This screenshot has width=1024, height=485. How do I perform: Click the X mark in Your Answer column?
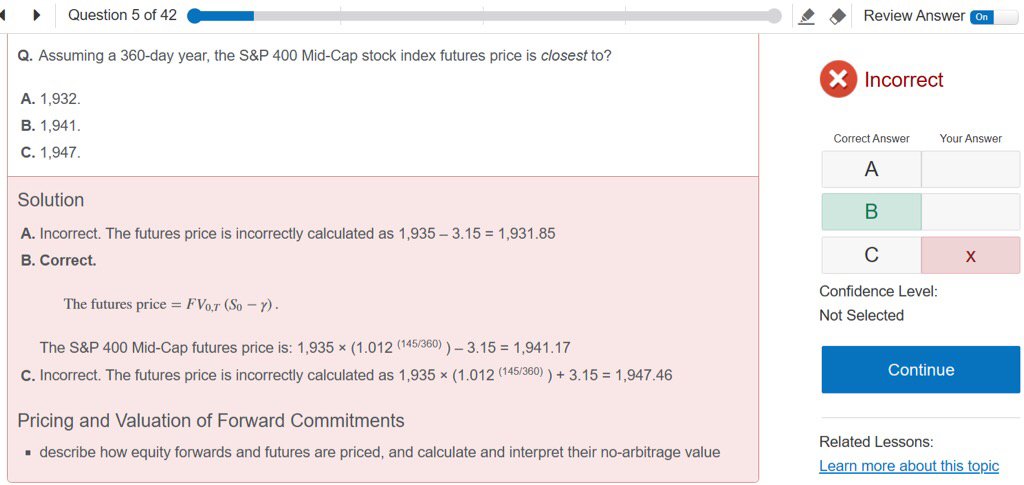[970, 256]
